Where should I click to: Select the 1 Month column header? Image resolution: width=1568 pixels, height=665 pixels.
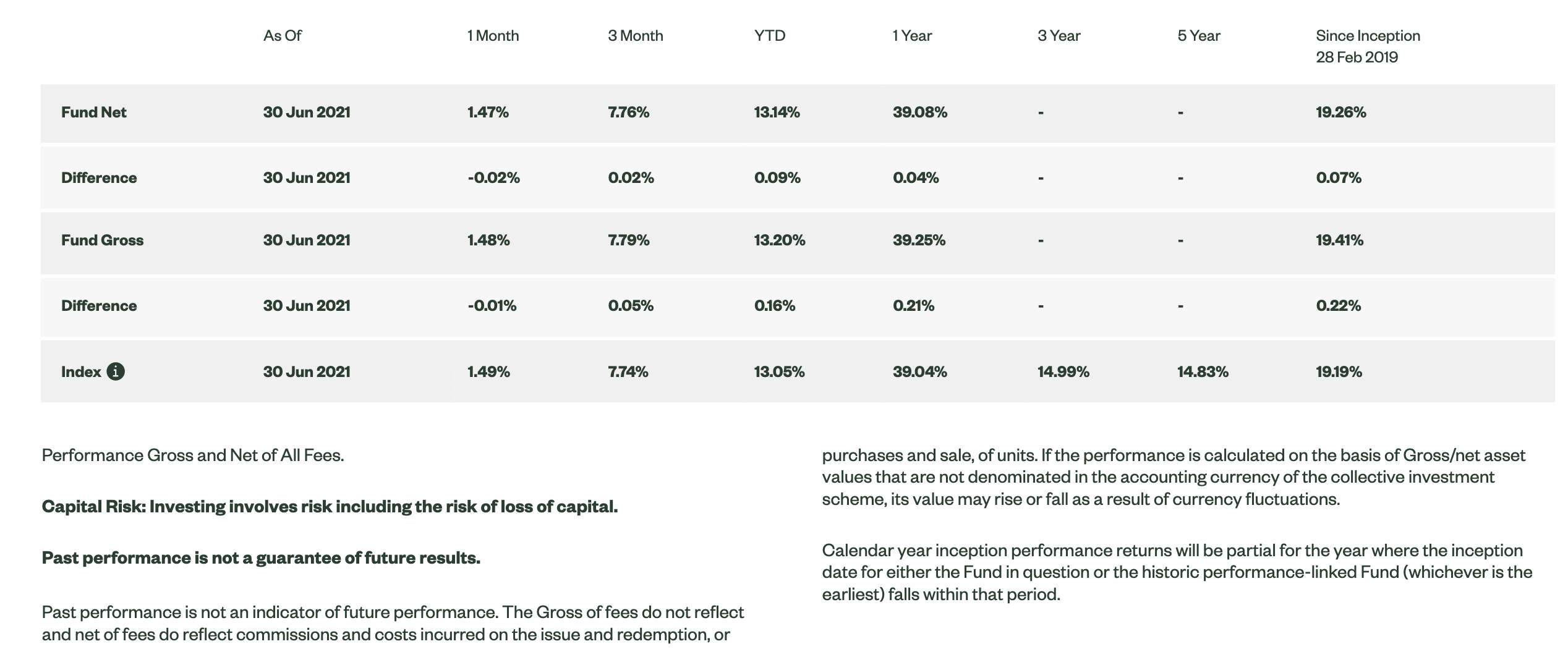[x=493, y=36]
